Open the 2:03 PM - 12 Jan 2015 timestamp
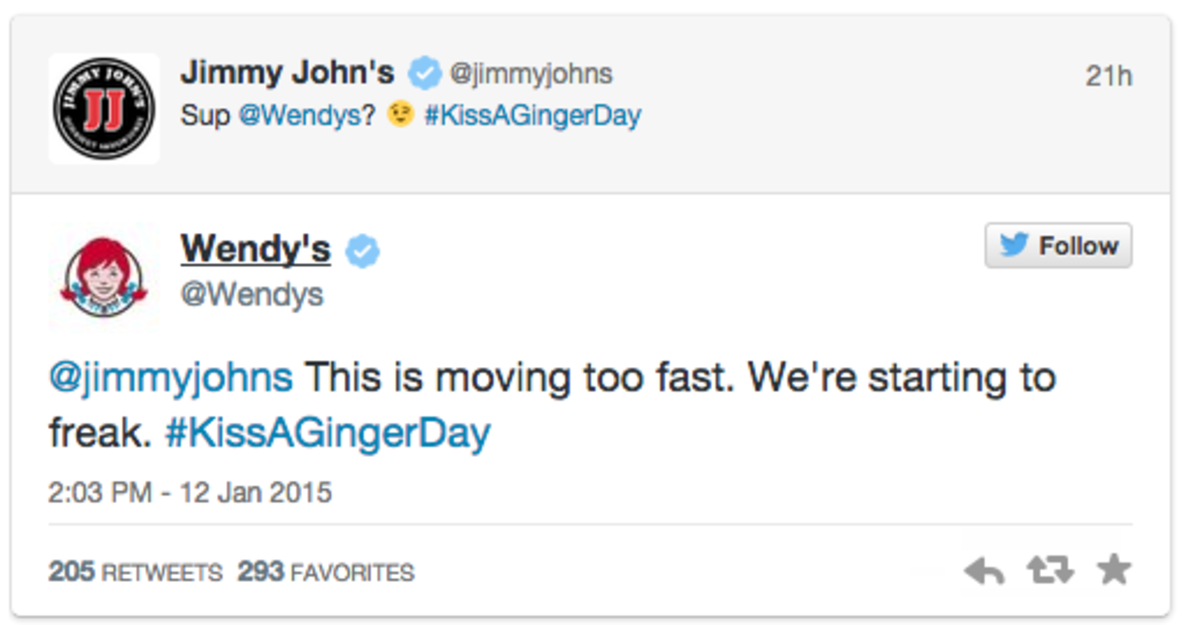1200x625 pixels. 190,493
